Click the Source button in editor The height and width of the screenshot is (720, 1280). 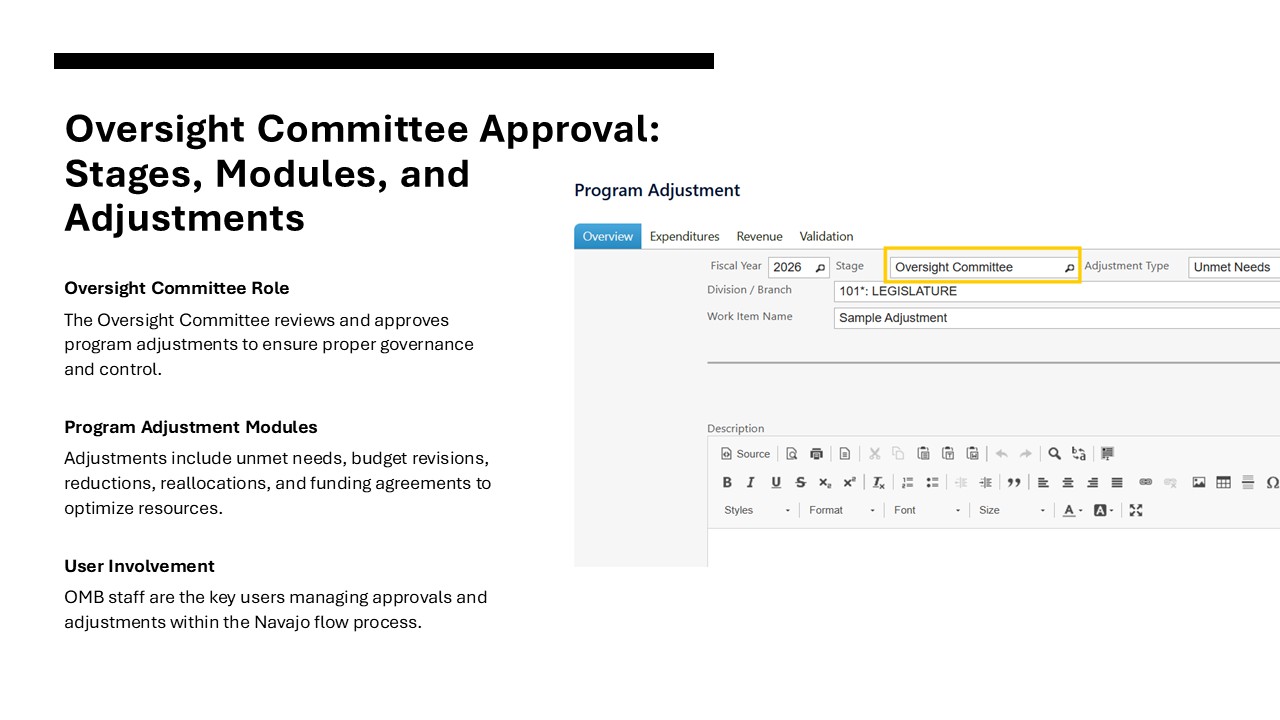tap(746, 454)
